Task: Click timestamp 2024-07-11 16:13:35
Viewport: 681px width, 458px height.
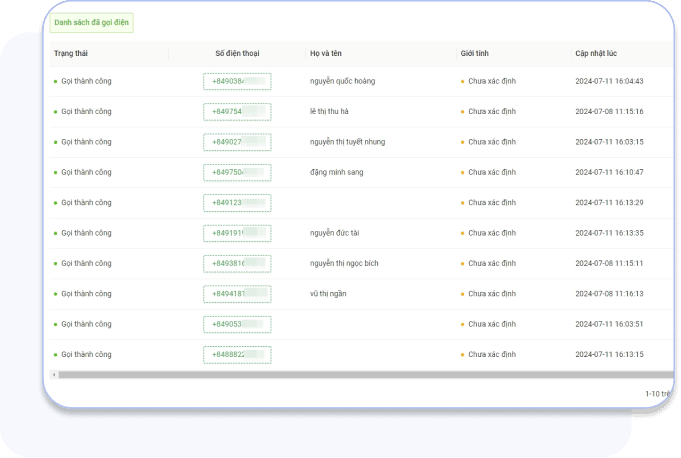Action: click(x=609, y=233)
